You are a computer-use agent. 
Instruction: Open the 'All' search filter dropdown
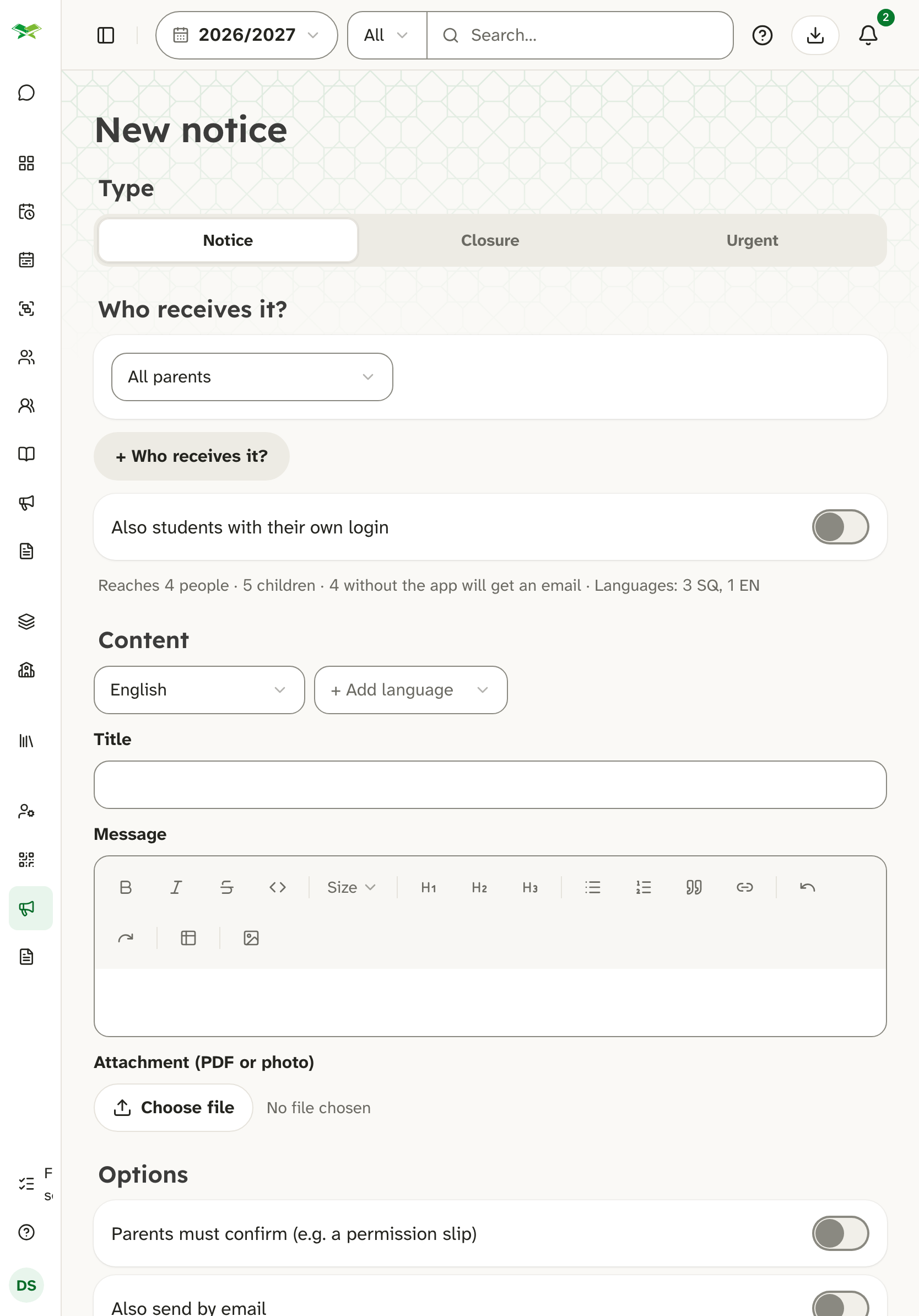pyautogui.click(x=387, y=35)
